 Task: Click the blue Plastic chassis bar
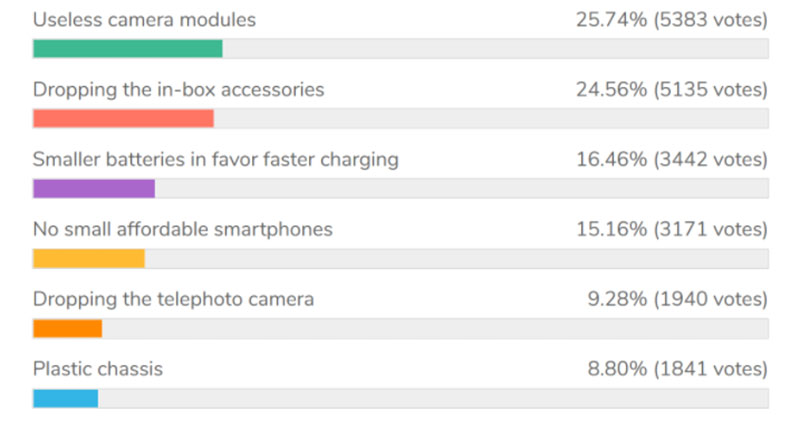click(65, 398)
